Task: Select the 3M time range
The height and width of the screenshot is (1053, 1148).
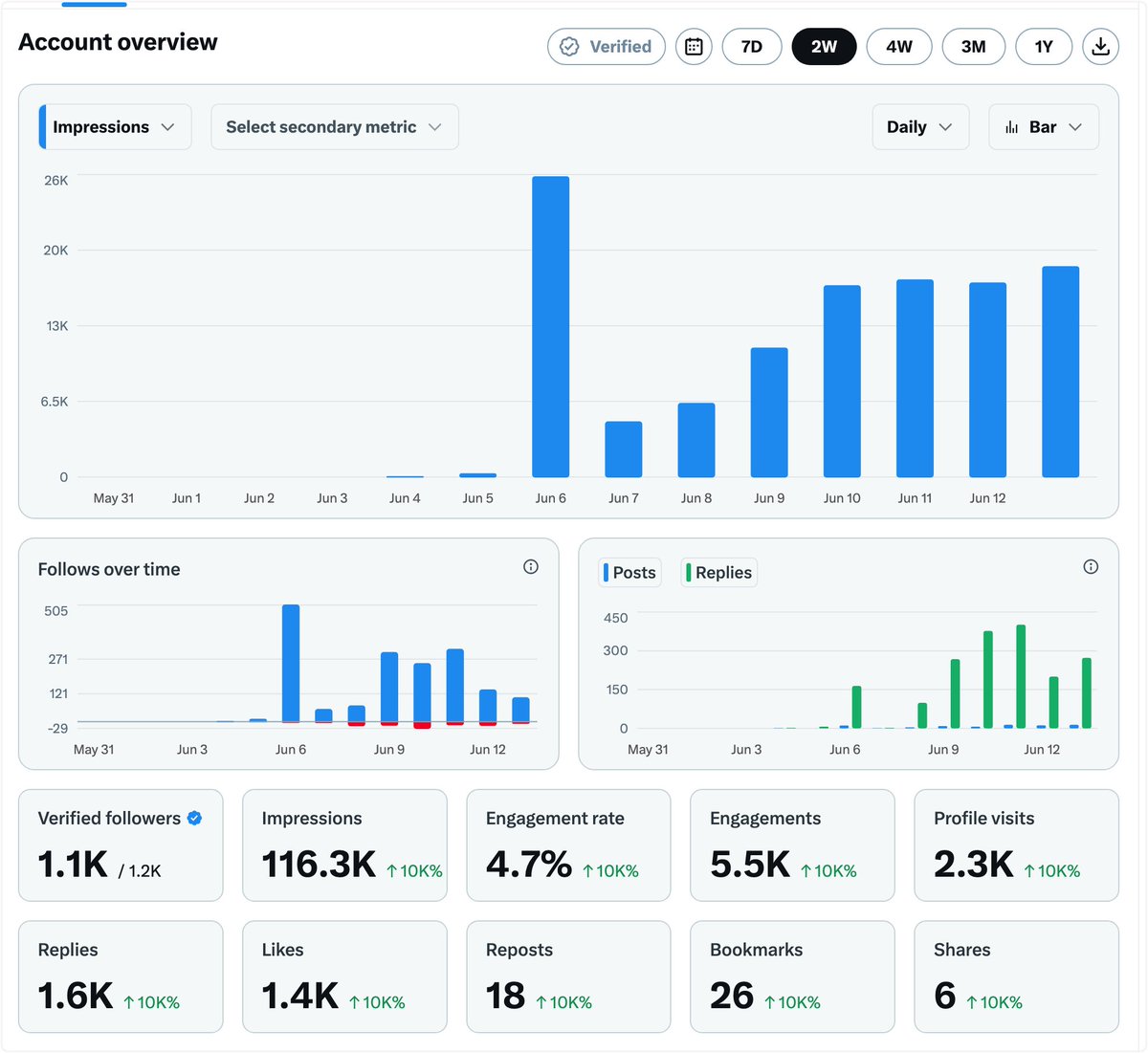Action: pyautogui.click(x=974, y=46)
